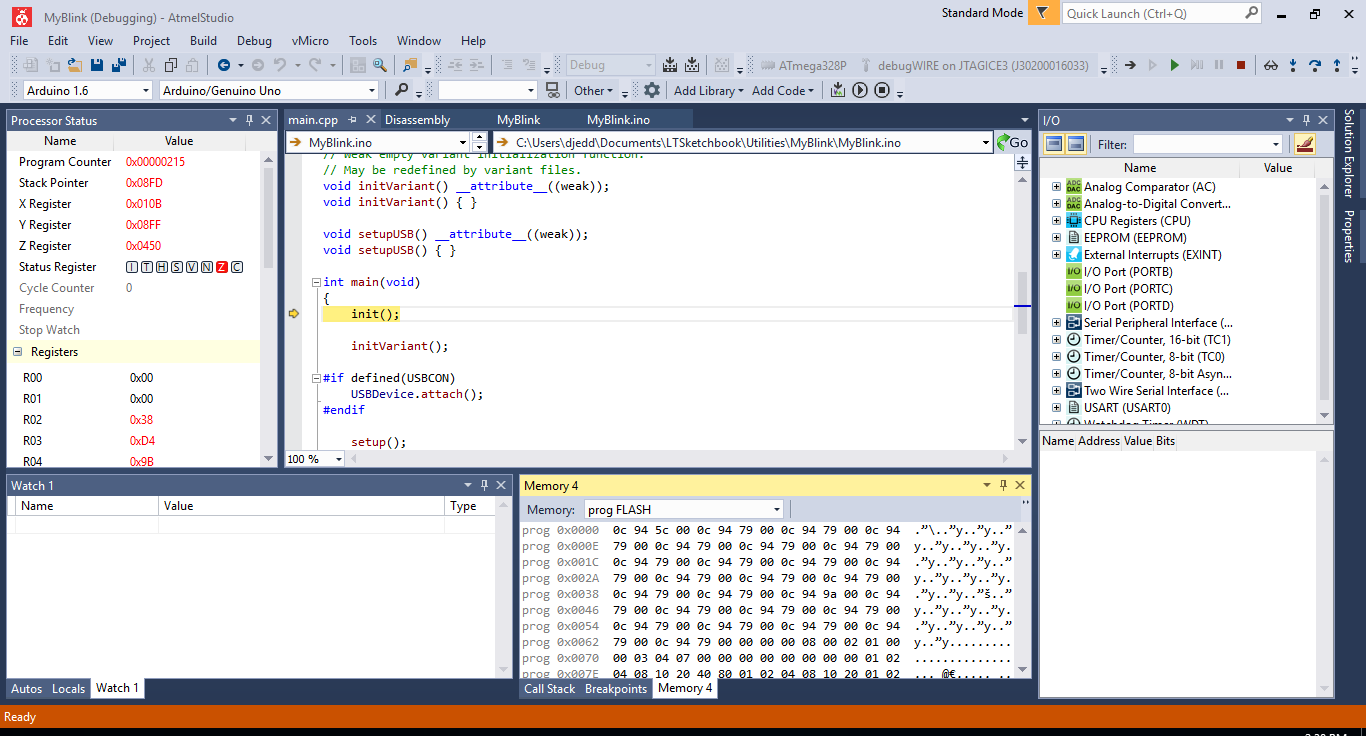Screen dimensions: 1366x736
Task: Open vMicro settings gear icon
Action: coord(652,90)
